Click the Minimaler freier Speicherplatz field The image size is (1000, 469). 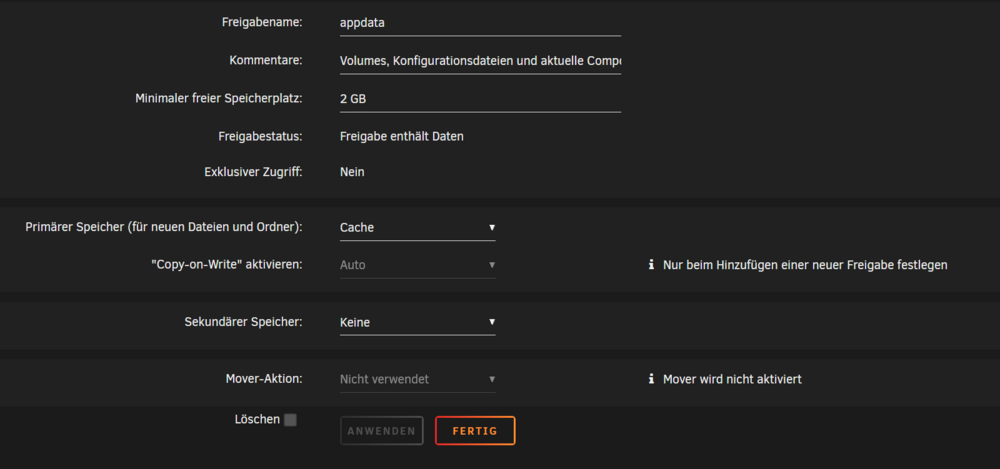pyautogui.click(x=480, y=100)
